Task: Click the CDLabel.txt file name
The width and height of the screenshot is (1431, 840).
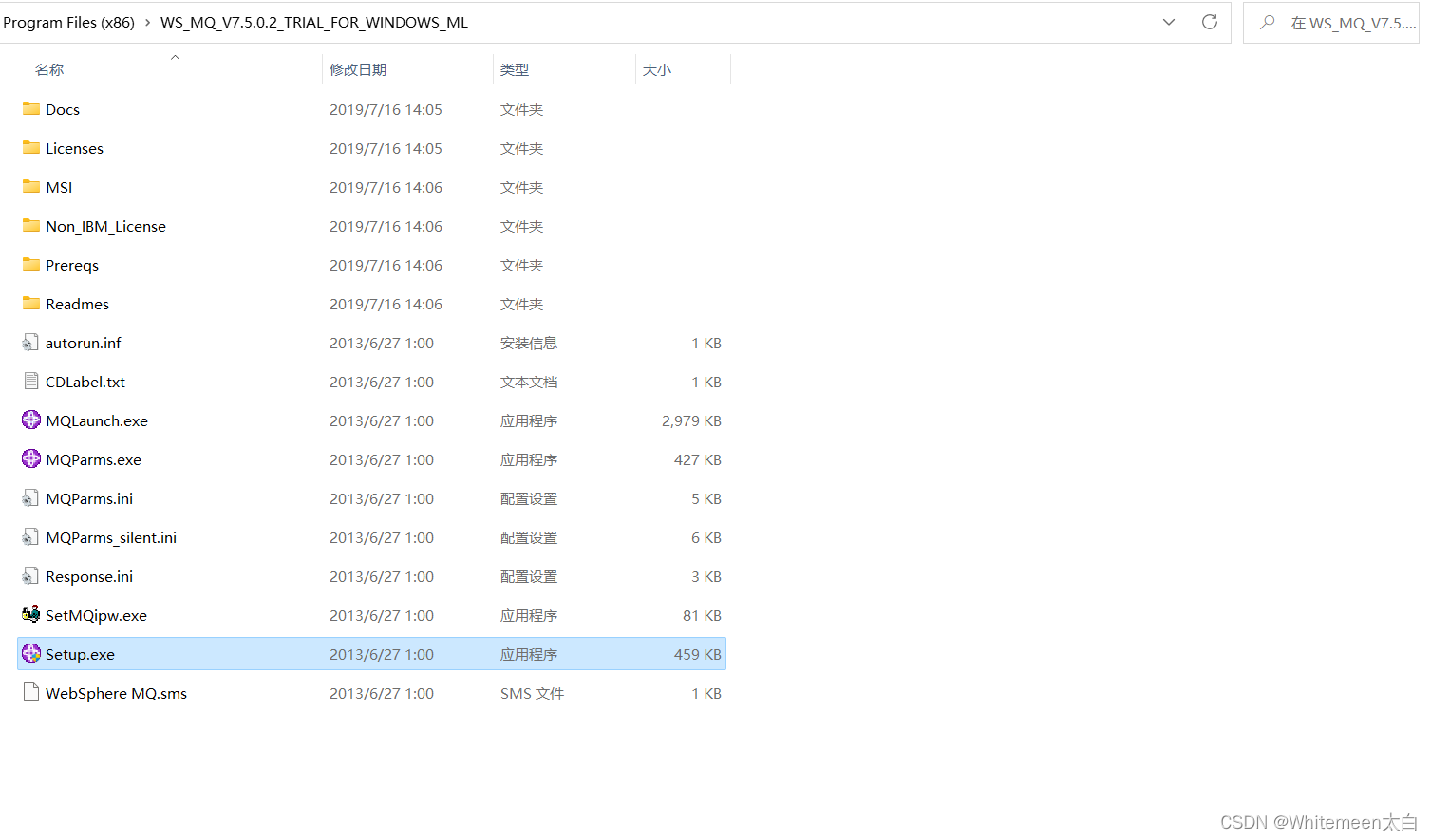Action: tap(85, 382)
